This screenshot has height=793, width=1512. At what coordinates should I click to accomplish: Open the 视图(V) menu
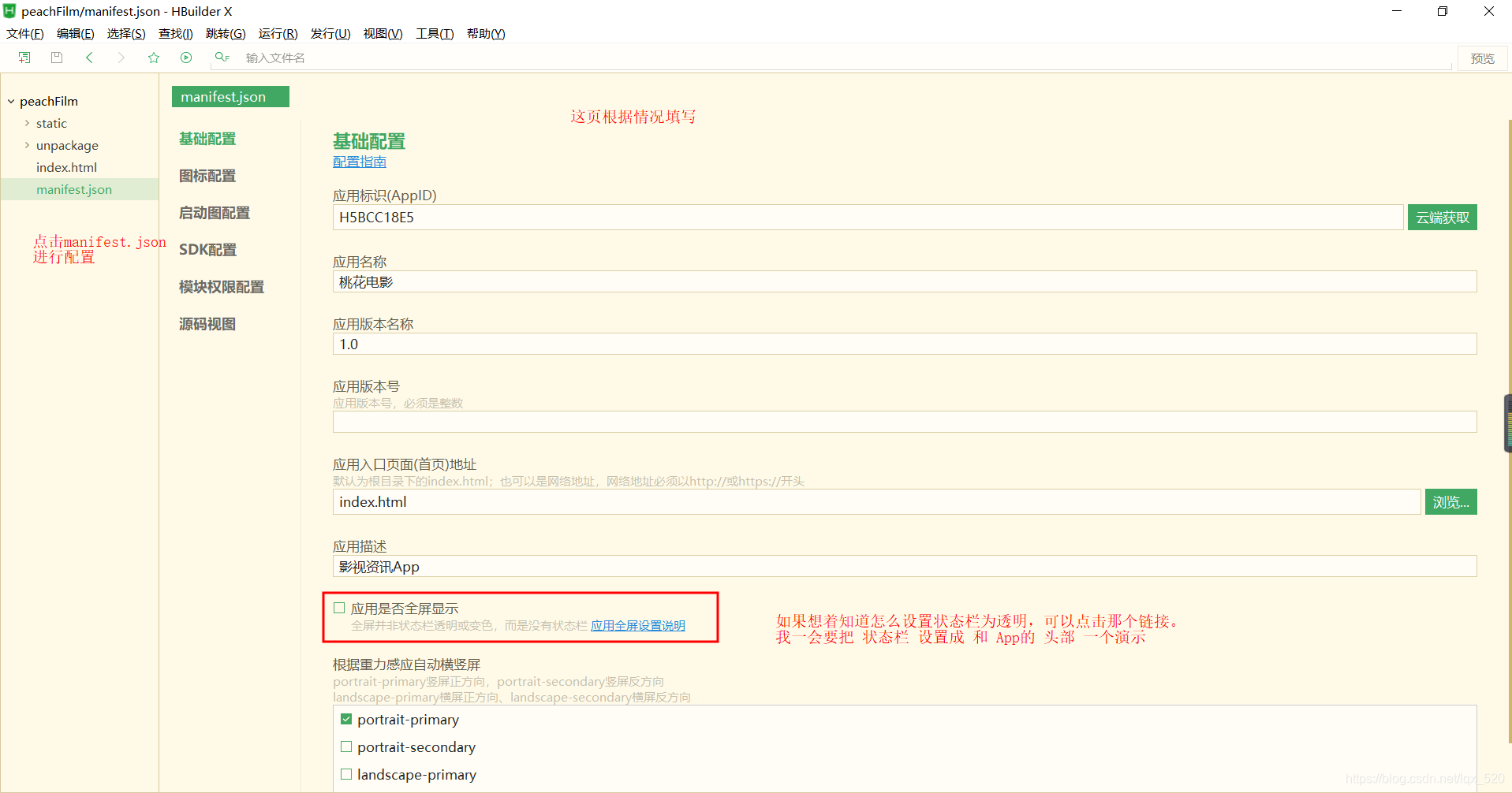click(x=383, y=34)
